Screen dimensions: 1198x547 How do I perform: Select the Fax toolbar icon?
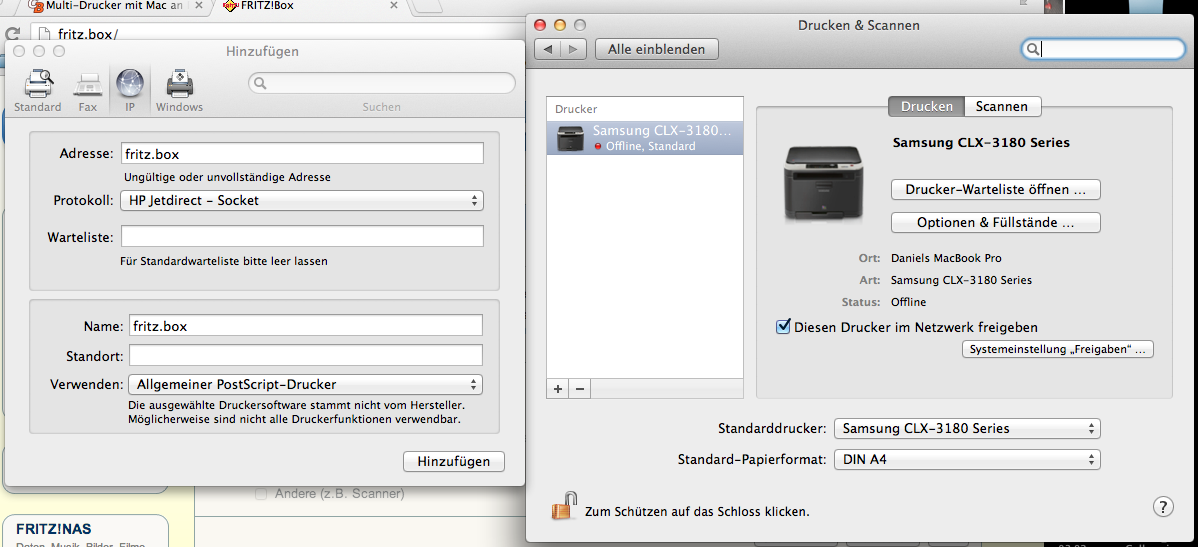pos(88,90)
